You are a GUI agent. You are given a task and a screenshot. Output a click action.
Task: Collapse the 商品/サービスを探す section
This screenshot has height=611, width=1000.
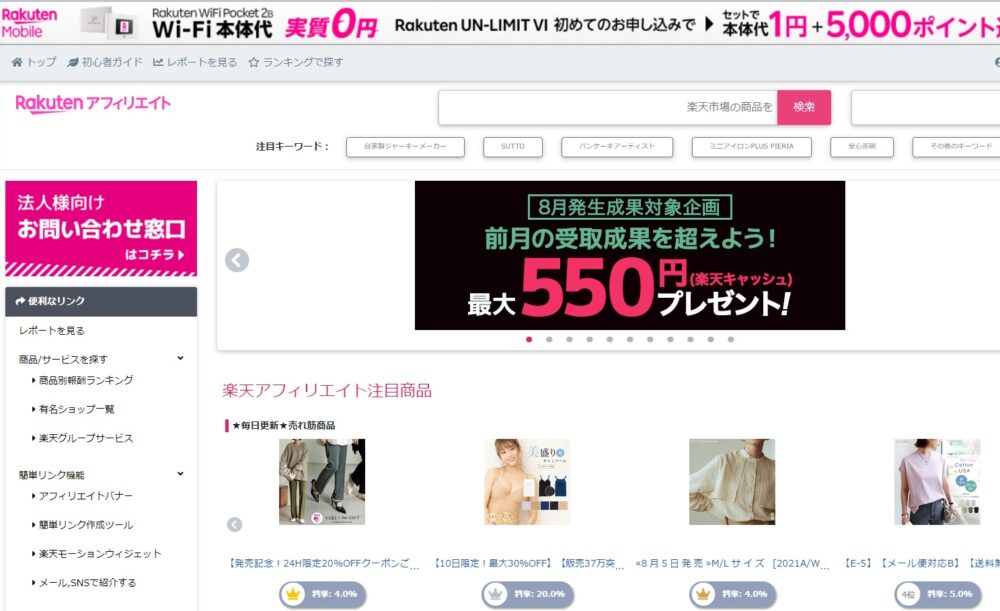180,358
